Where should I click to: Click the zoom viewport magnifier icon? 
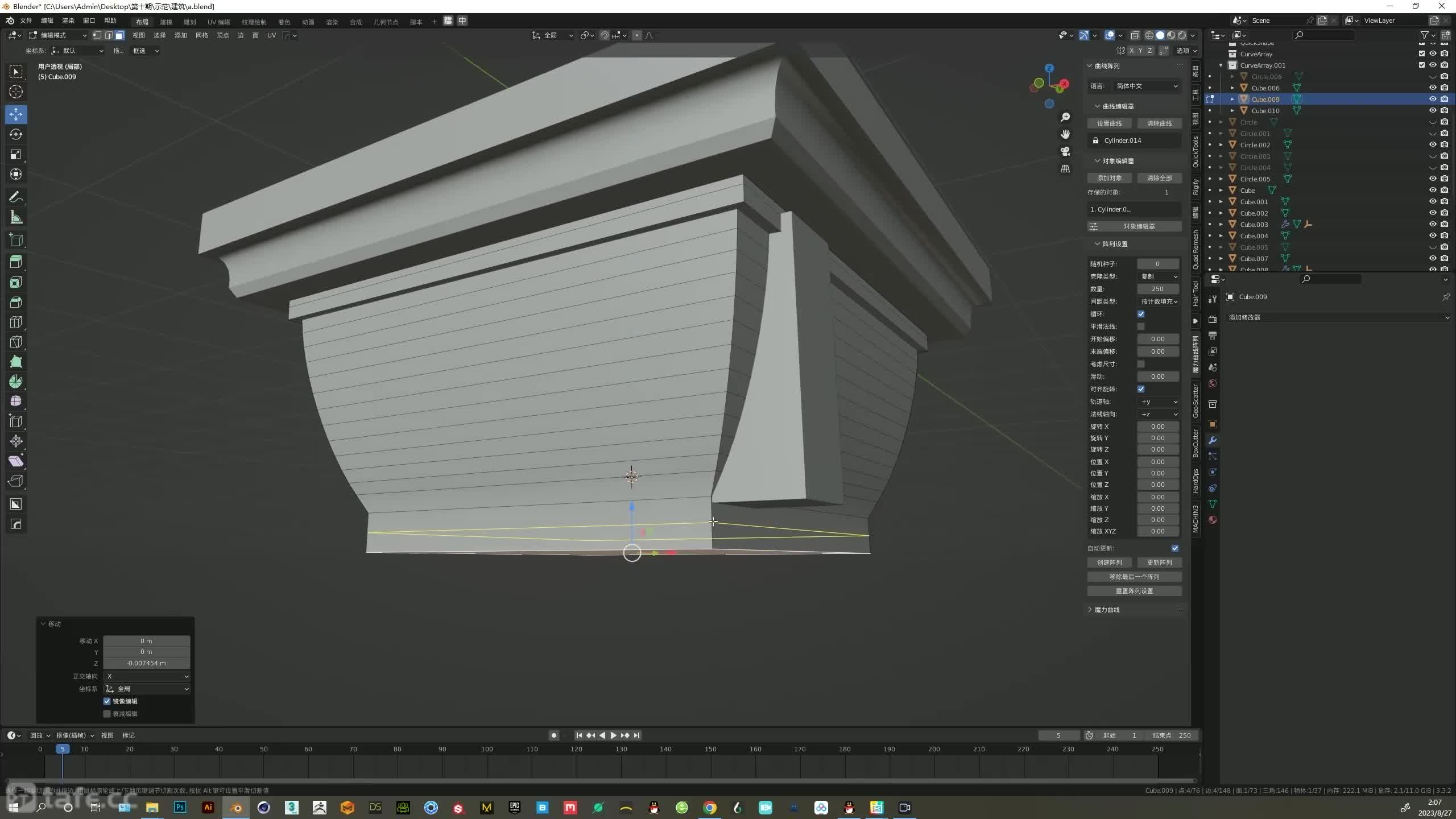[1065, 117]
